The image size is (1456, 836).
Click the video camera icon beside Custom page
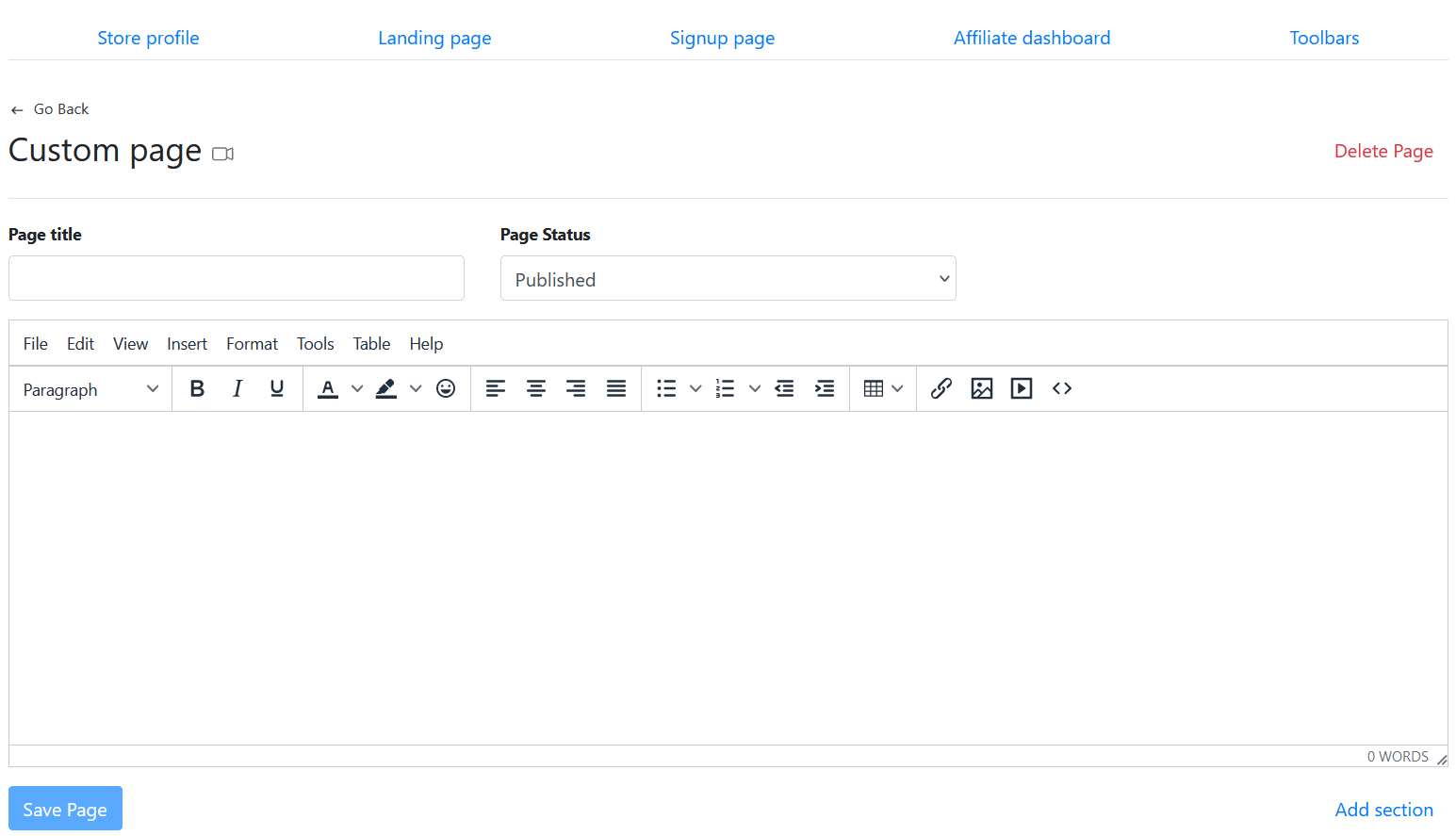tap(222, 154)
